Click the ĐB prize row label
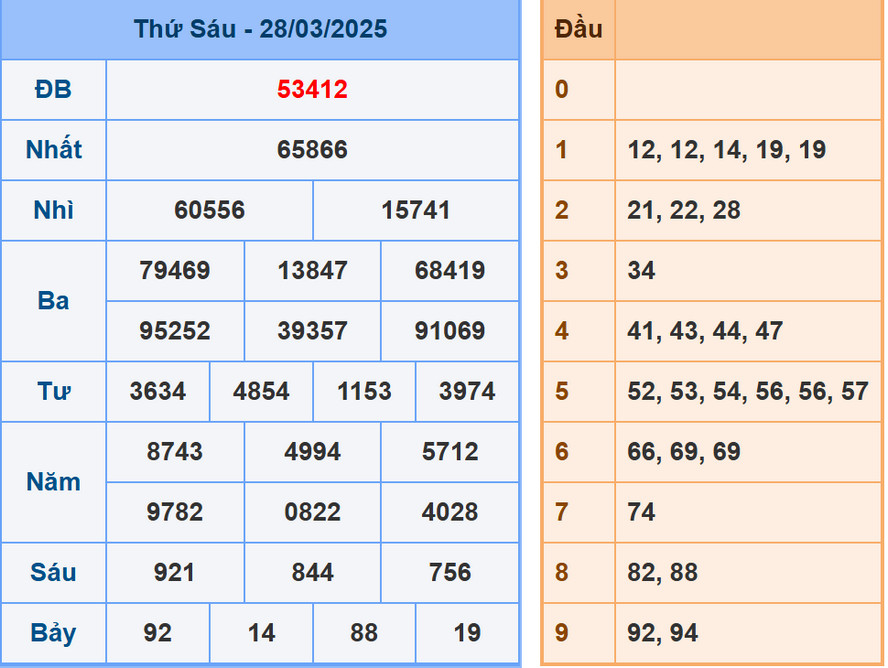This screenshot has height=668, width=888. coord(53,90)
